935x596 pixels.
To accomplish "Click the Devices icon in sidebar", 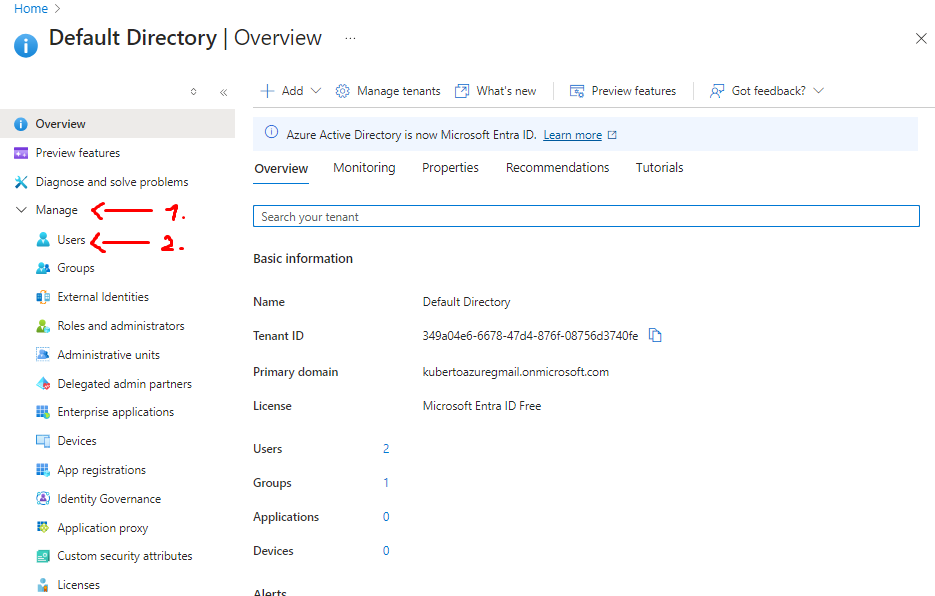I will (x=43, y=441).
